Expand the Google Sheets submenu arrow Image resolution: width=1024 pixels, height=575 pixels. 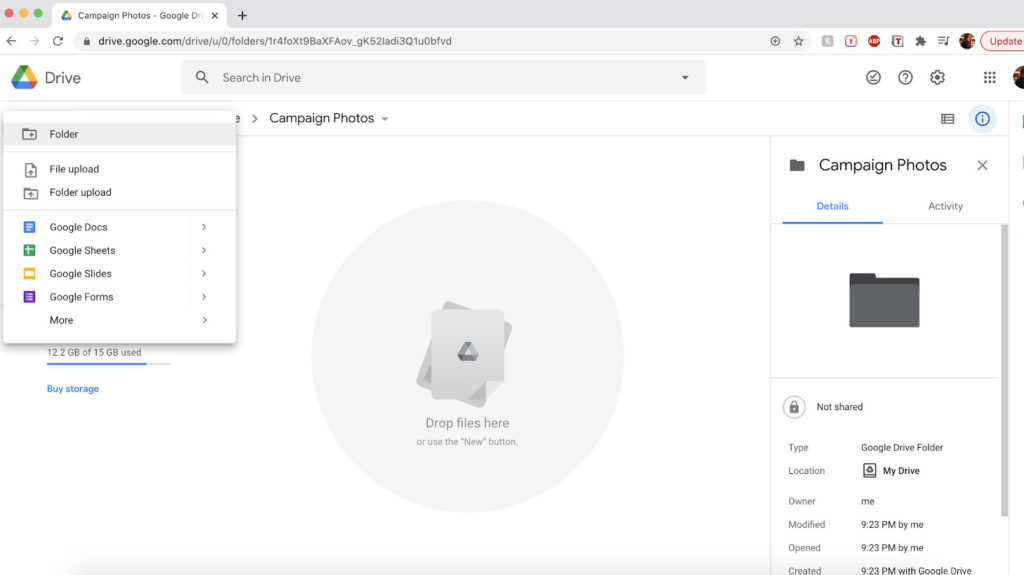[x=204, y=250]
